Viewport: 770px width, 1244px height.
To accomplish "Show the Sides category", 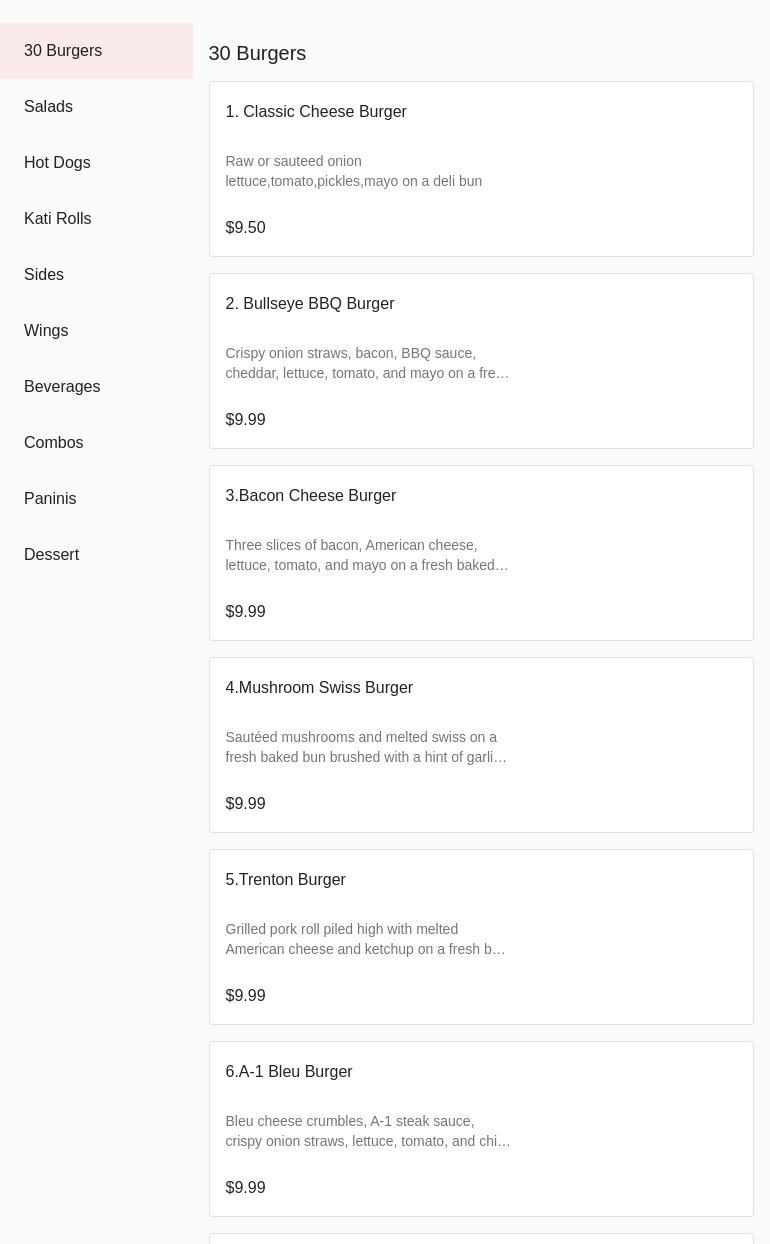I will [x=44, y=275].
